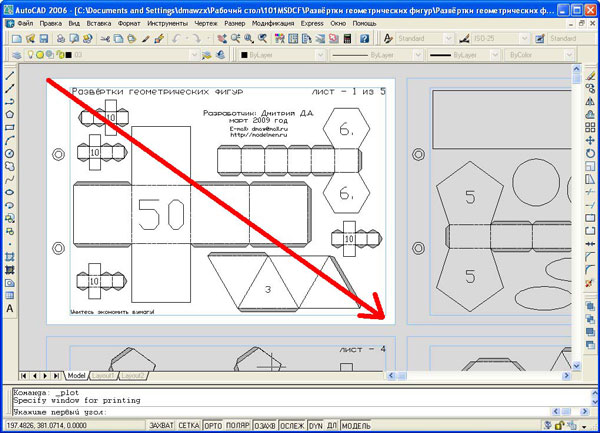Image resolution: width=600 pixels, height=433 pixels.
Task: Select the Polygon tool
Action: click(x=10, y=114)
